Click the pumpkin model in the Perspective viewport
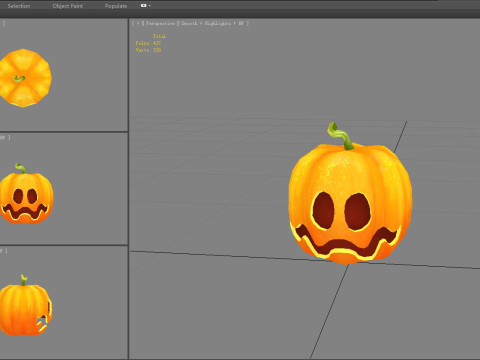This screenshot has height=360, width=480. pyautogui.click(x=350, y=203)
